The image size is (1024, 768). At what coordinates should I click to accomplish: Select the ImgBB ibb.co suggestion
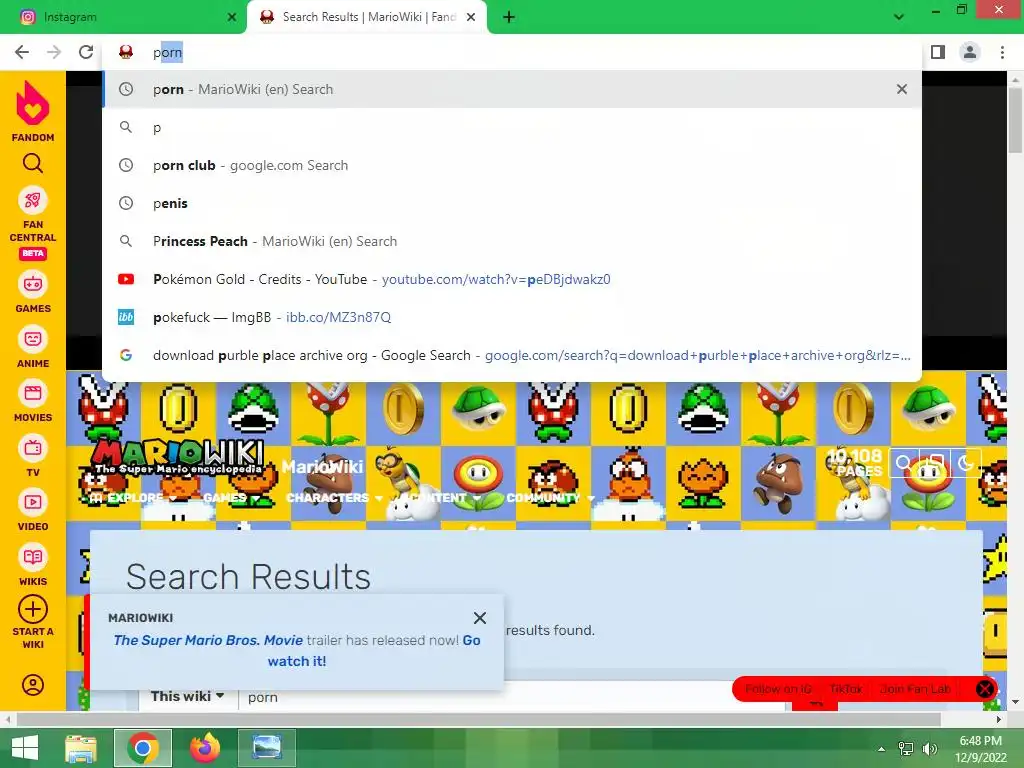pyautogui.click(x=512, y=317)
